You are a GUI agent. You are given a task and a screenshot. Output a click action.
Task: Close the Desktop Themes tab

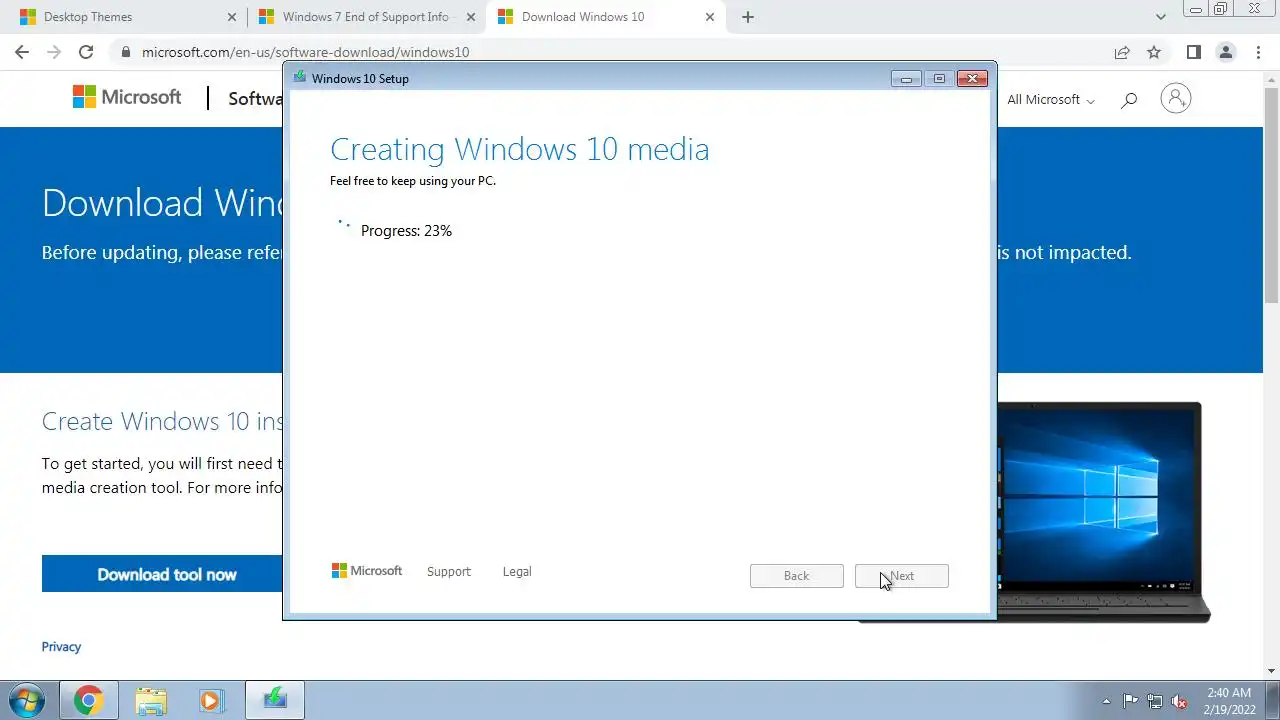coord(232,17)
